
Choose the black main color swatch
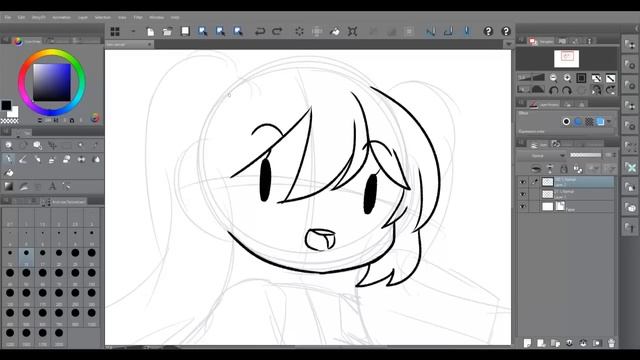tap(6, 105)
